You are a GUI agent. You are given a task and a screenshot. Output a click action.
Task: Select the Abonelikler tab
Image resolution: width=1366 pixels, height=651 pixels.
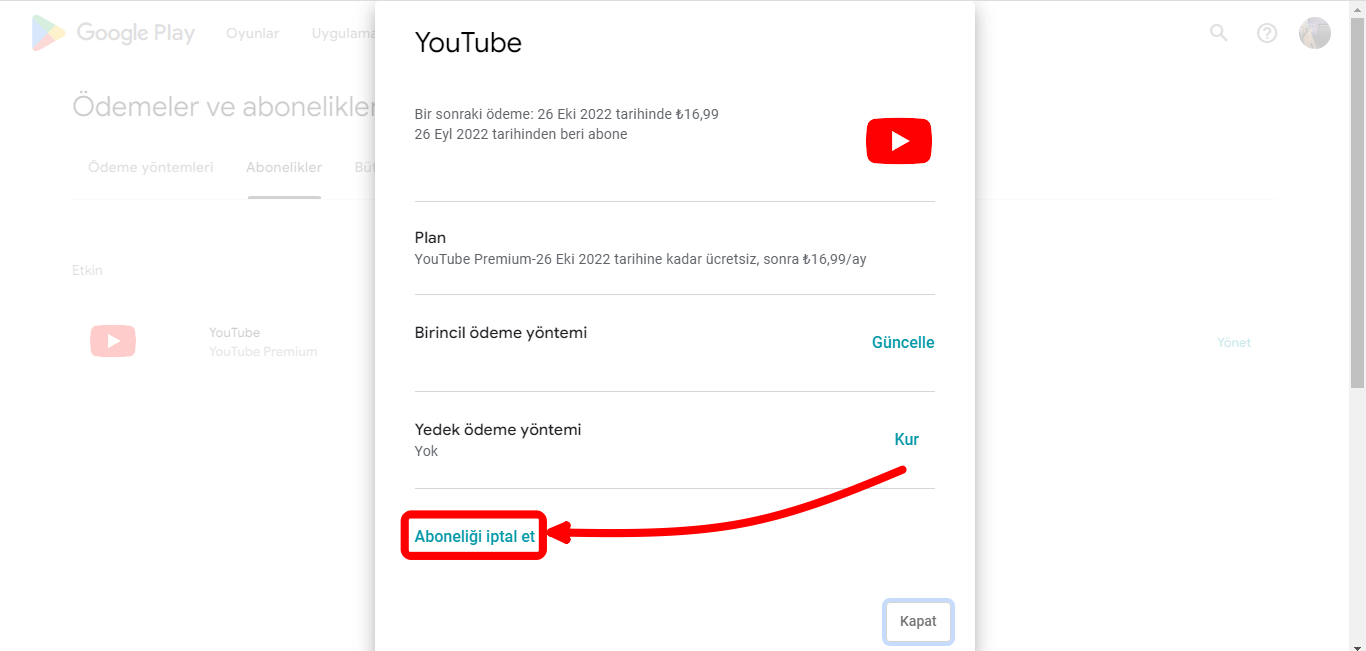click(x=284, y=167)
